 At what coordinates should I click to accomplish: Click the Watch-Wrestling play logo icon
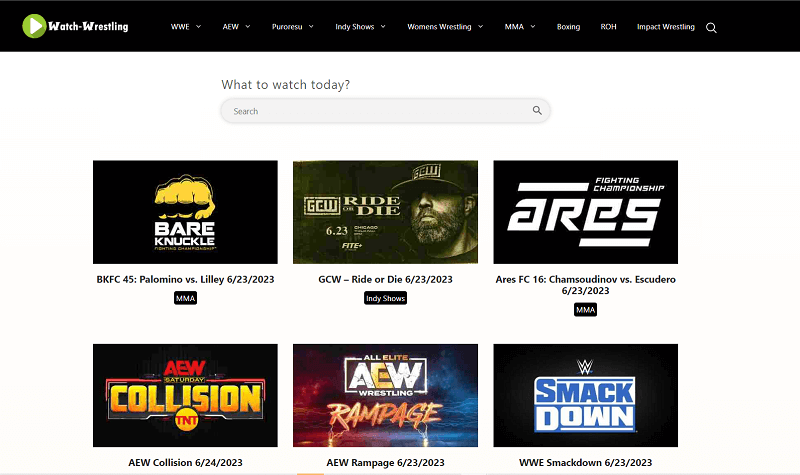34,26
